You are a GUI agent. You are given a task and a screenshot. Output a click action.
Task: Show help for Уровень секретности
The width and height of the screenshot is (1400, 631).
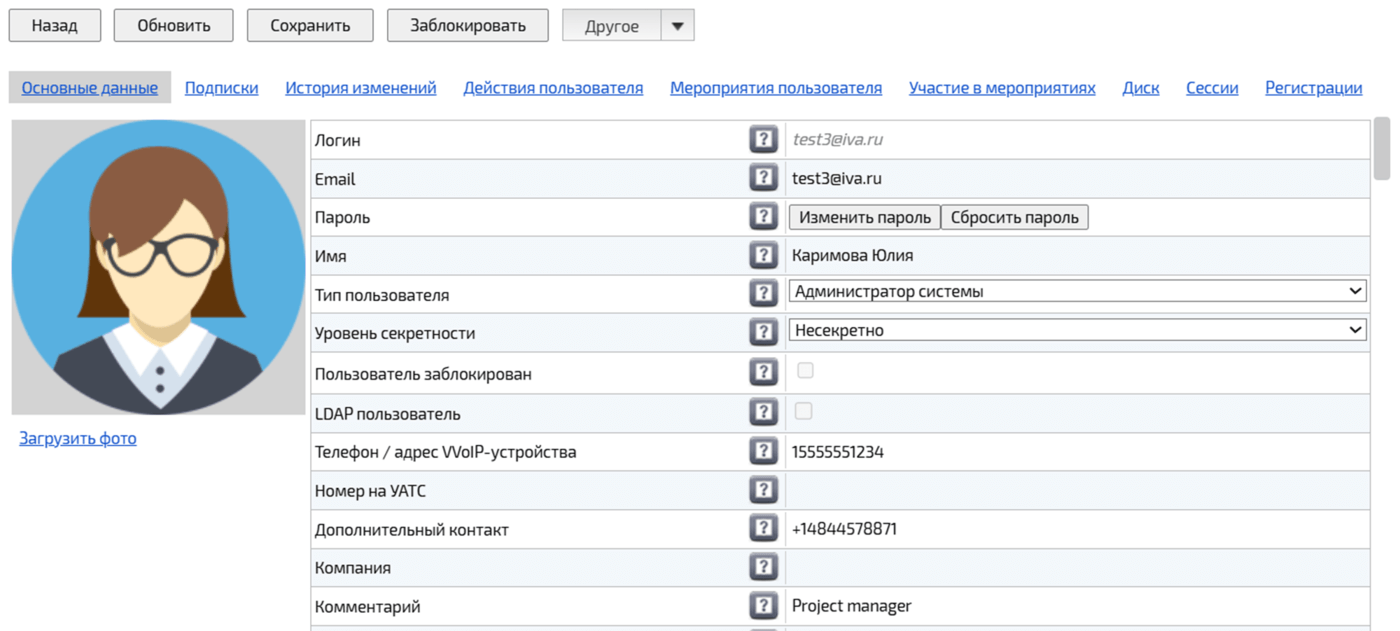pyautogui.click(x=763, y=332)
